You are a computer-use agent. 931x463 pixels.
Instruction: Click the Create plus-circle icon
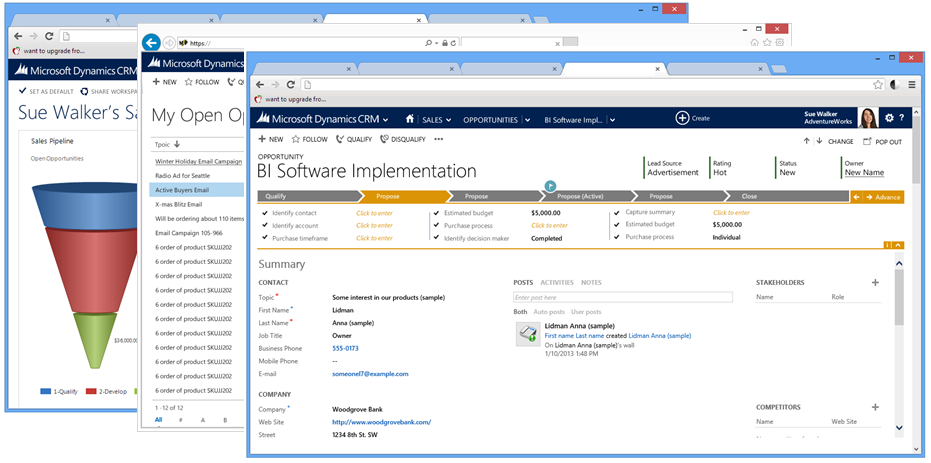click(682, 118)
